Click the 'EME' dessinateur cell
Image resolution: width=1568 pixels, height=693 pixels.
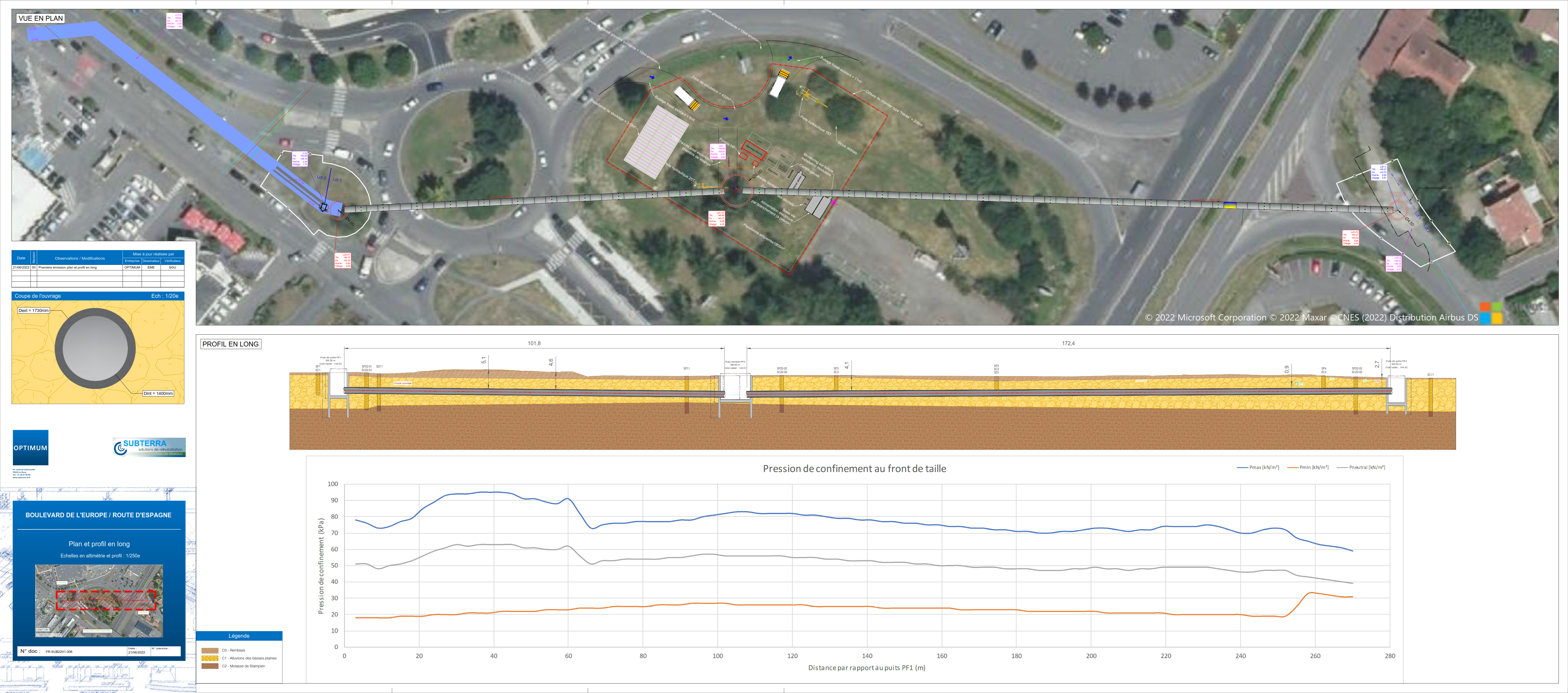[151, 267]
